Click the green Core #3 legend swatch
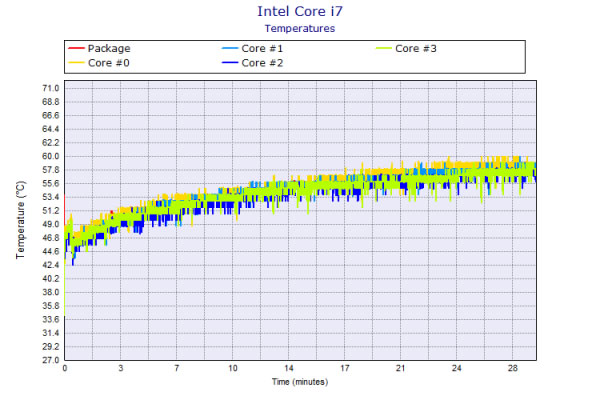 pos(383,48)
